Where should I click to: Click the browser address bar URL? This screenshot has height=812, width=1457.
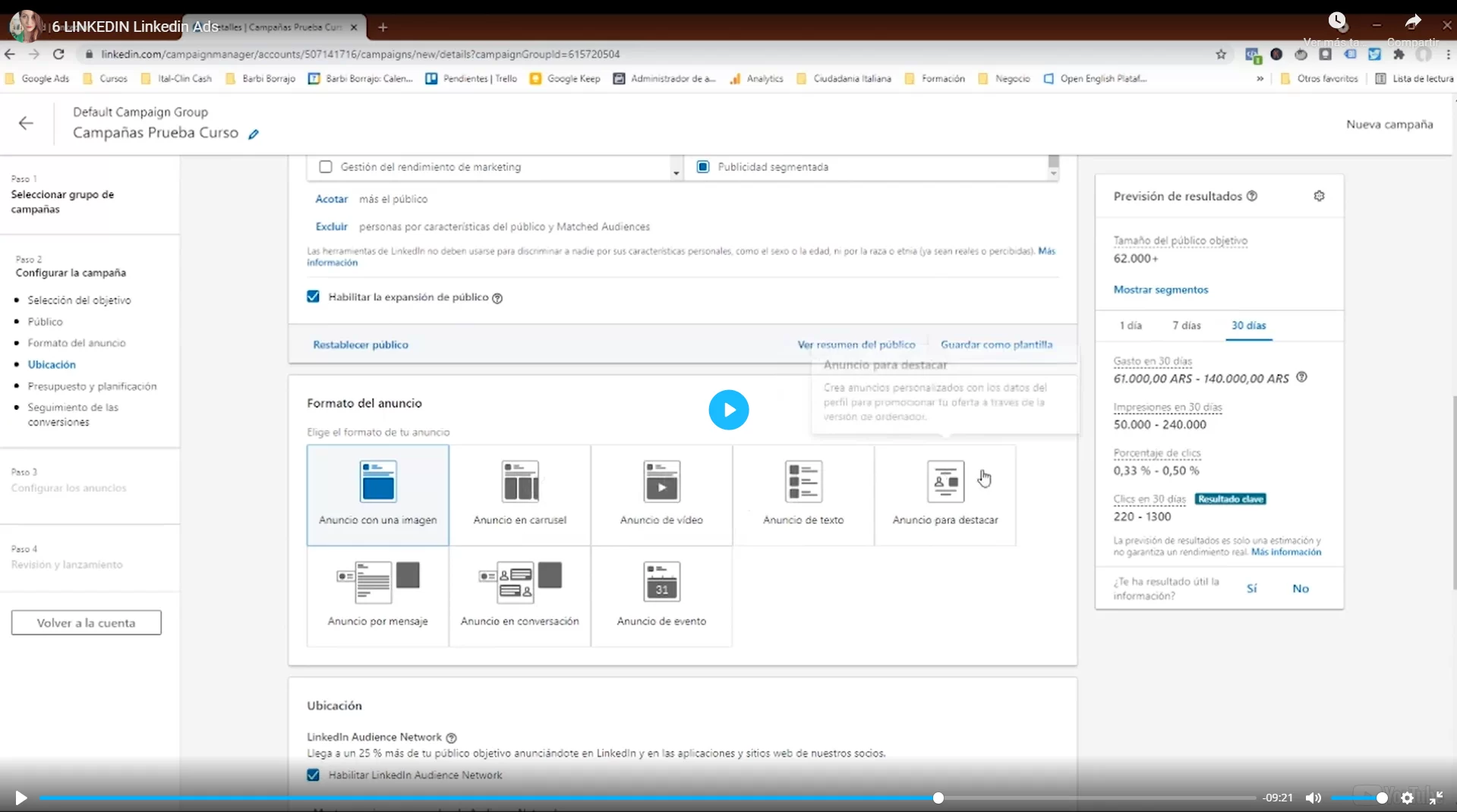coord(360,54)
